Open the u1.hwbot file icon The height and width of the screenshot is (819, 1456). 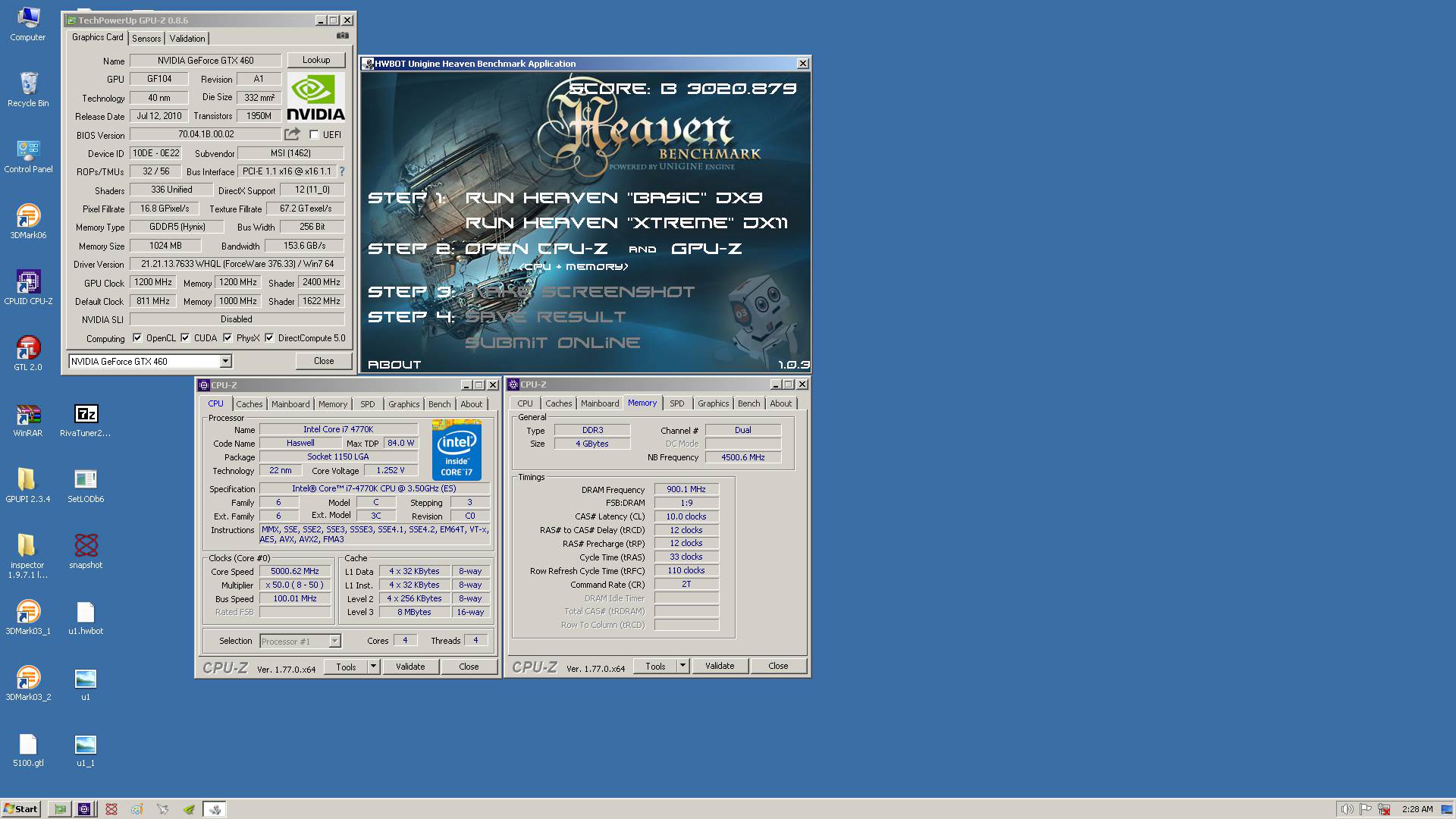(x=86, y=618)
